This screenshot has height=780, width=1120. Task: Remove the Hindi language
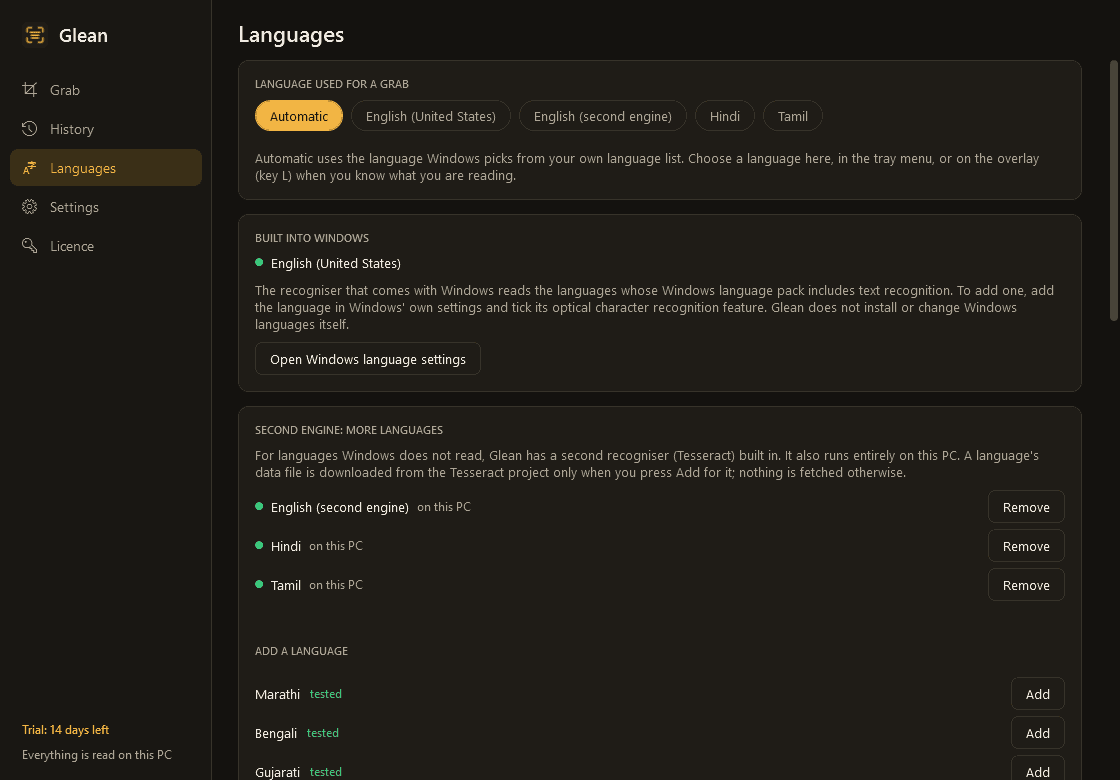1026,546
